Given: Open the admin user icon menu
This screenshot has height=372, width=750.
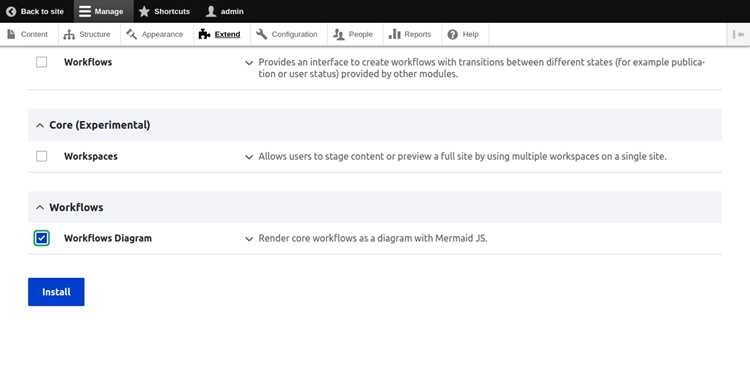Looking at the screenshot, I should click(211, 11).
